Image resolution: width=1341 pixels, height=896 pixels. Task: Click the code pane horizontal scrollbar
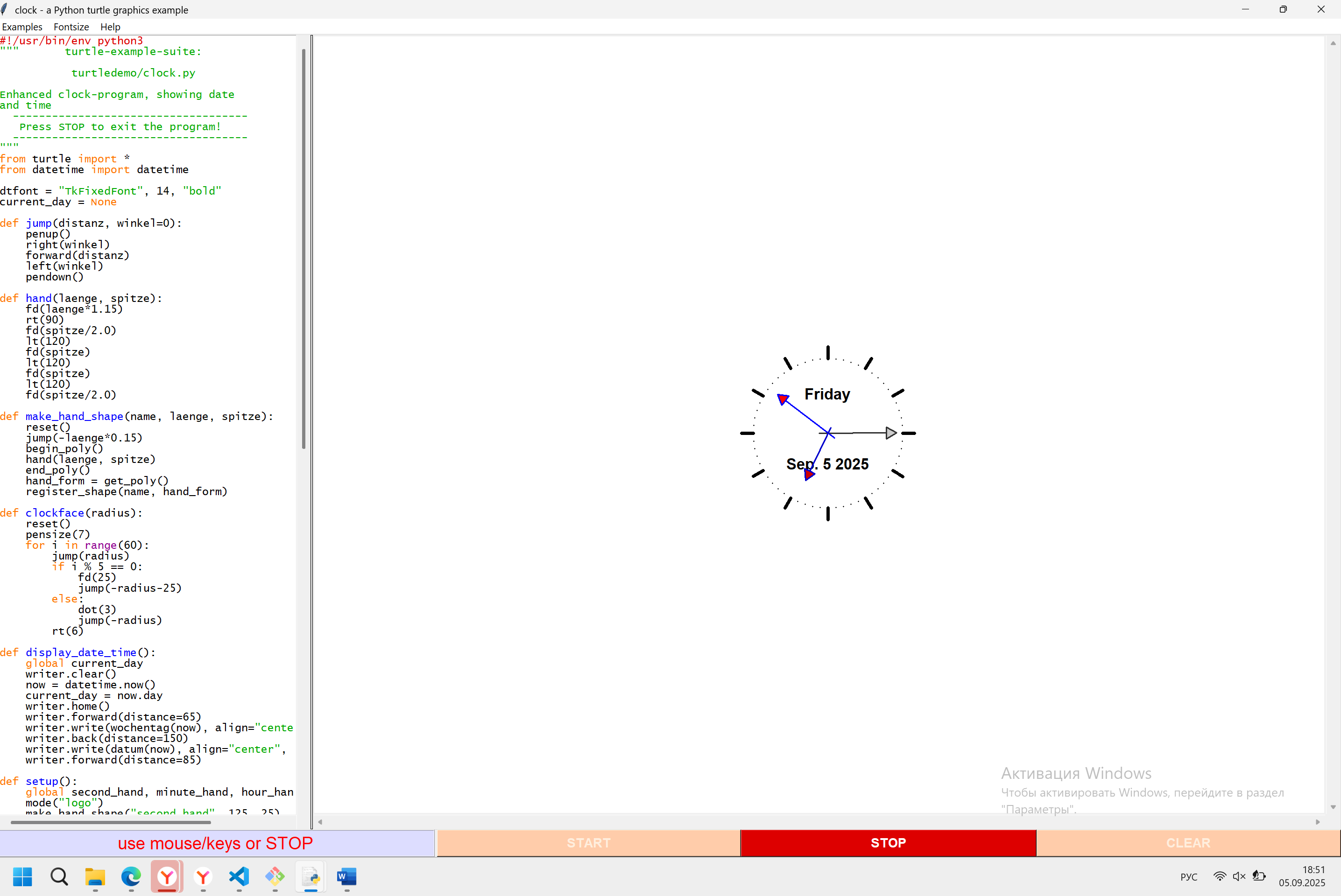(x=111, y=822)
